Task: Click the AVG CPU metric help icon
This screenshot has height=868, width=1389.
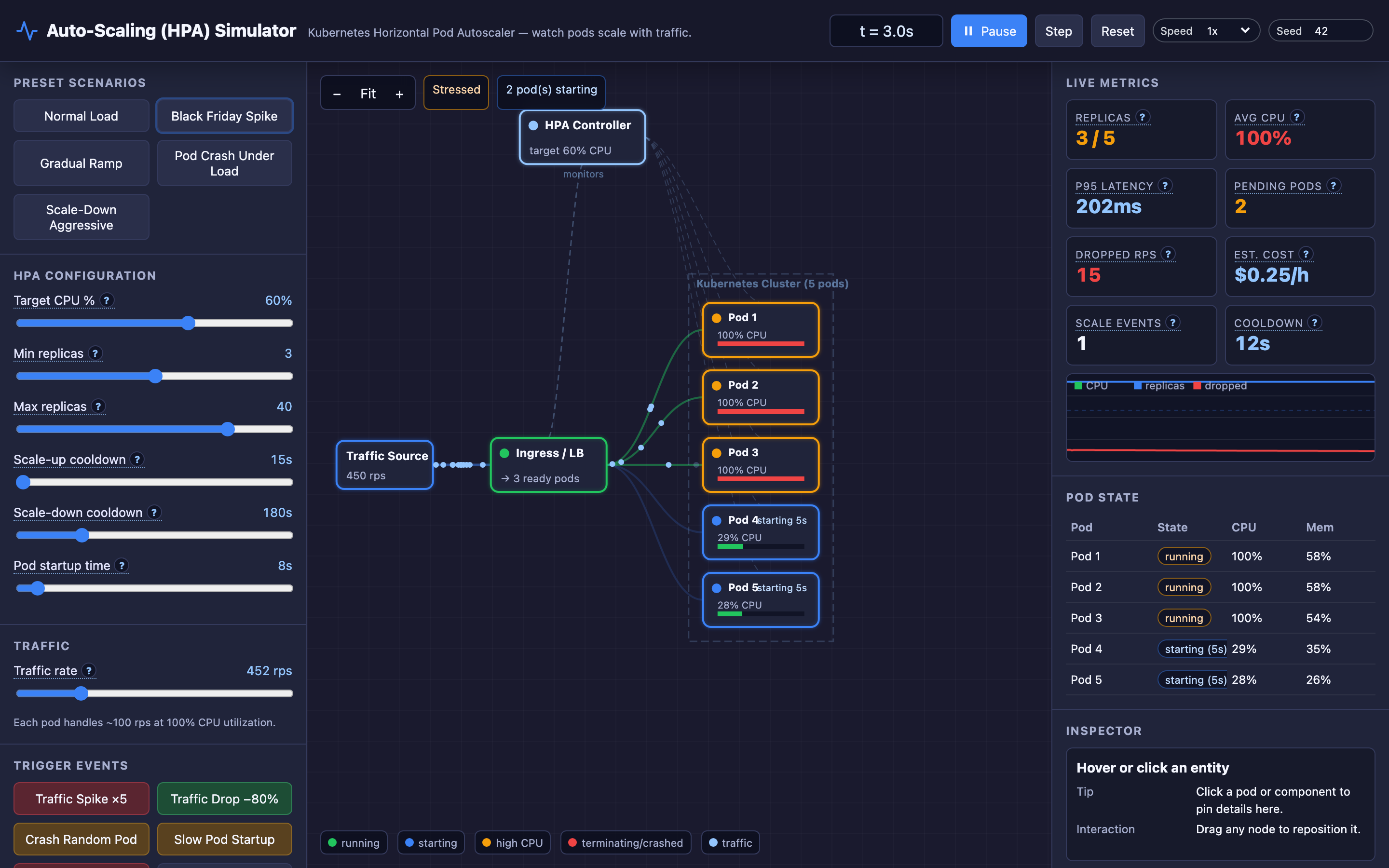Action: (1296, 117)
